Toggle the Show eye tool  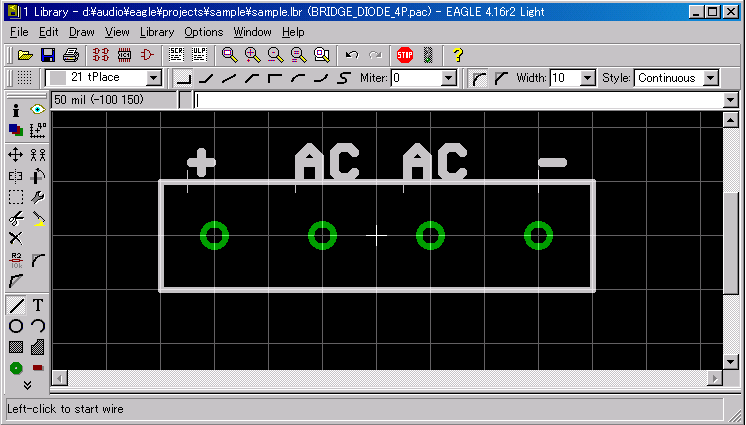pos(38,110)
